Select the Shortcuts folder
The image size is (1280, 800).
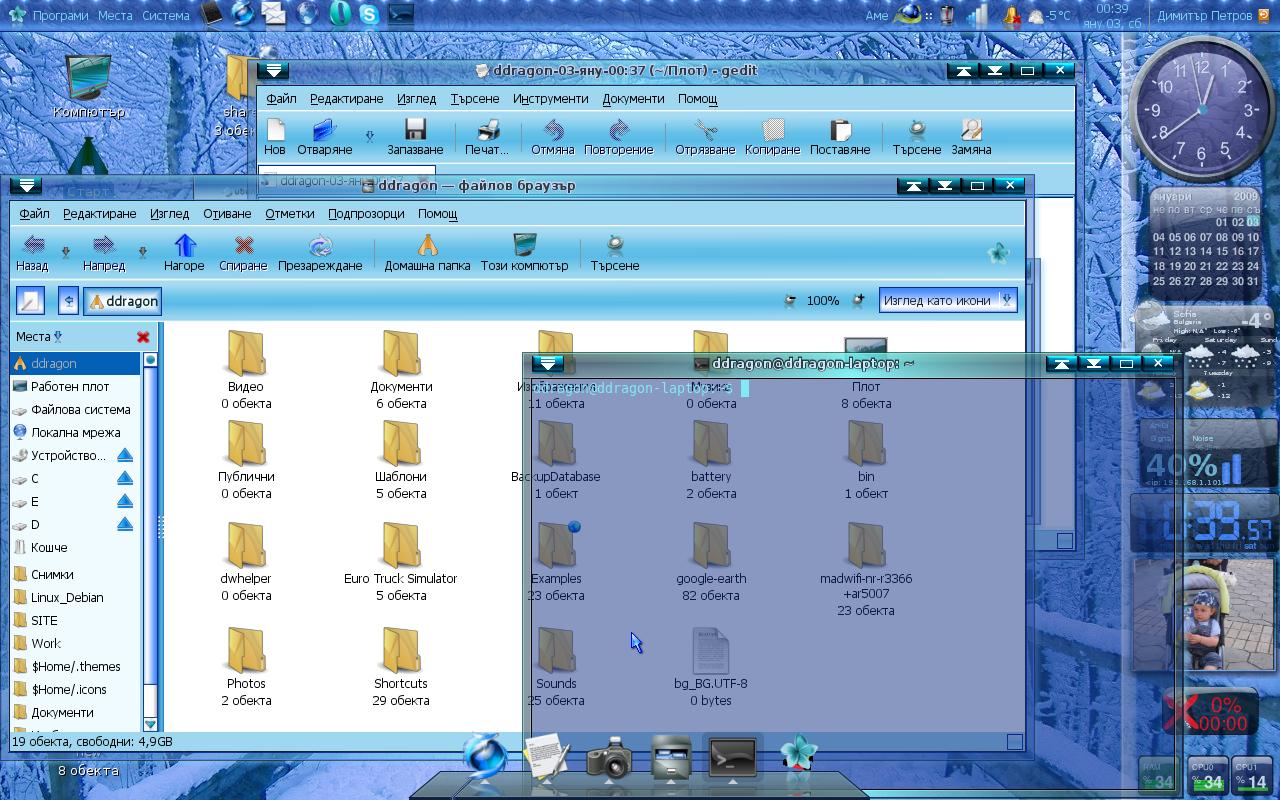401,666
